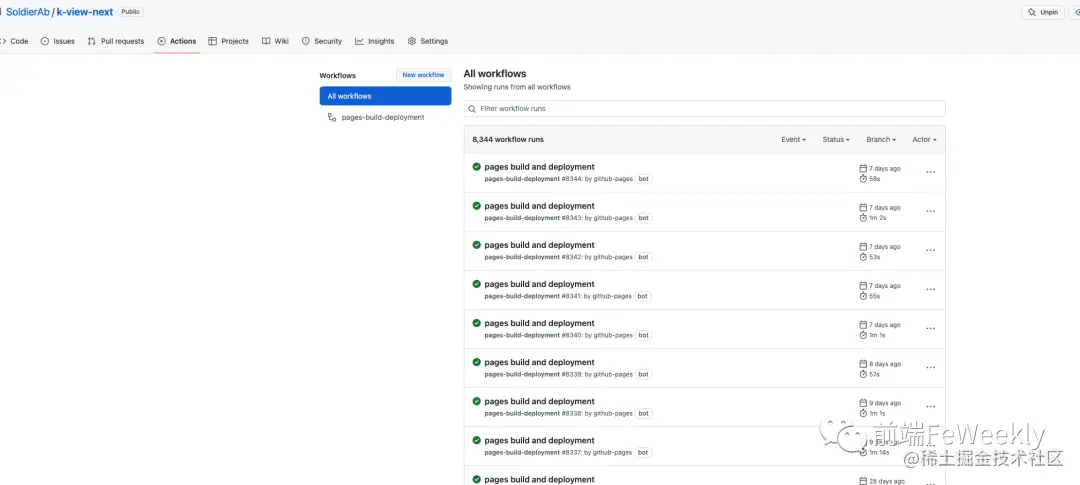1080x485 pixels.
Task: Click the Unpin button
Action: tap(1043, 12)
